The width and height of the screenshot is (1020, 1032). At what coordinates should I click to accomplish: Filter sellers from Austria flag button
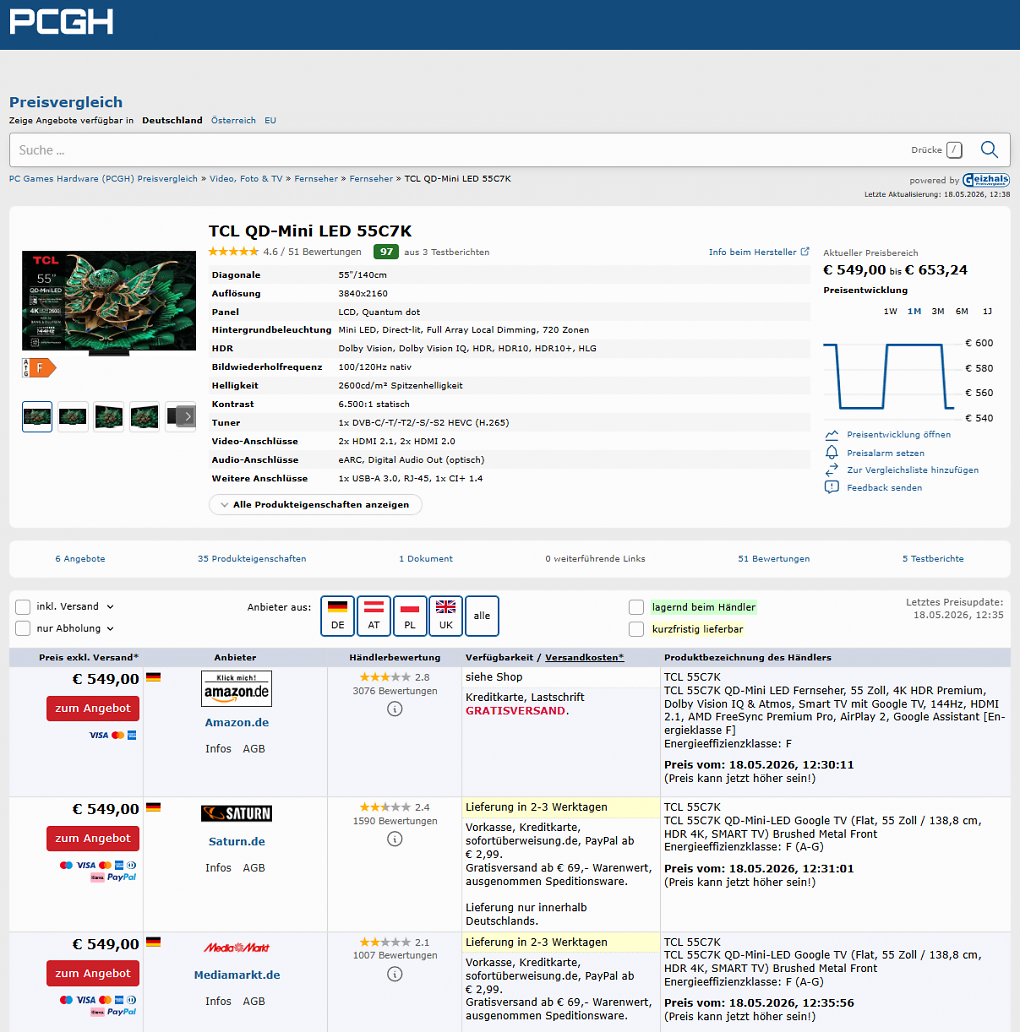pos(374,616)
